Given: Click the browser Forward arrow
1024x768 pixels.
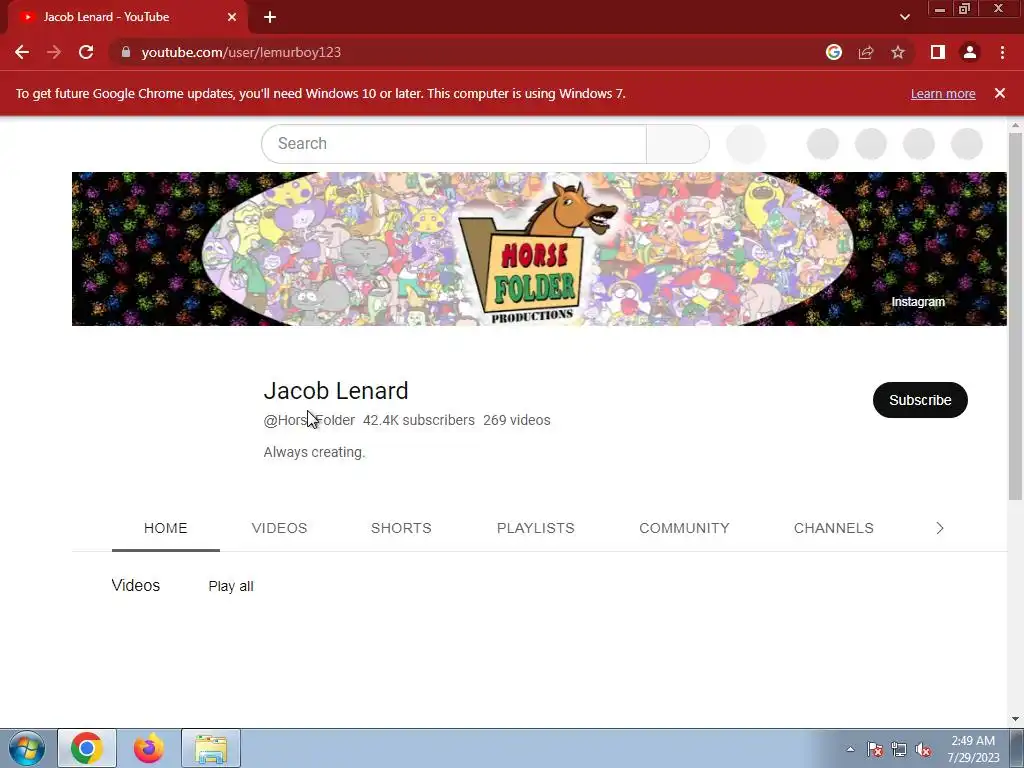Looking at the screenshot, I should click(x=54, y=52).
